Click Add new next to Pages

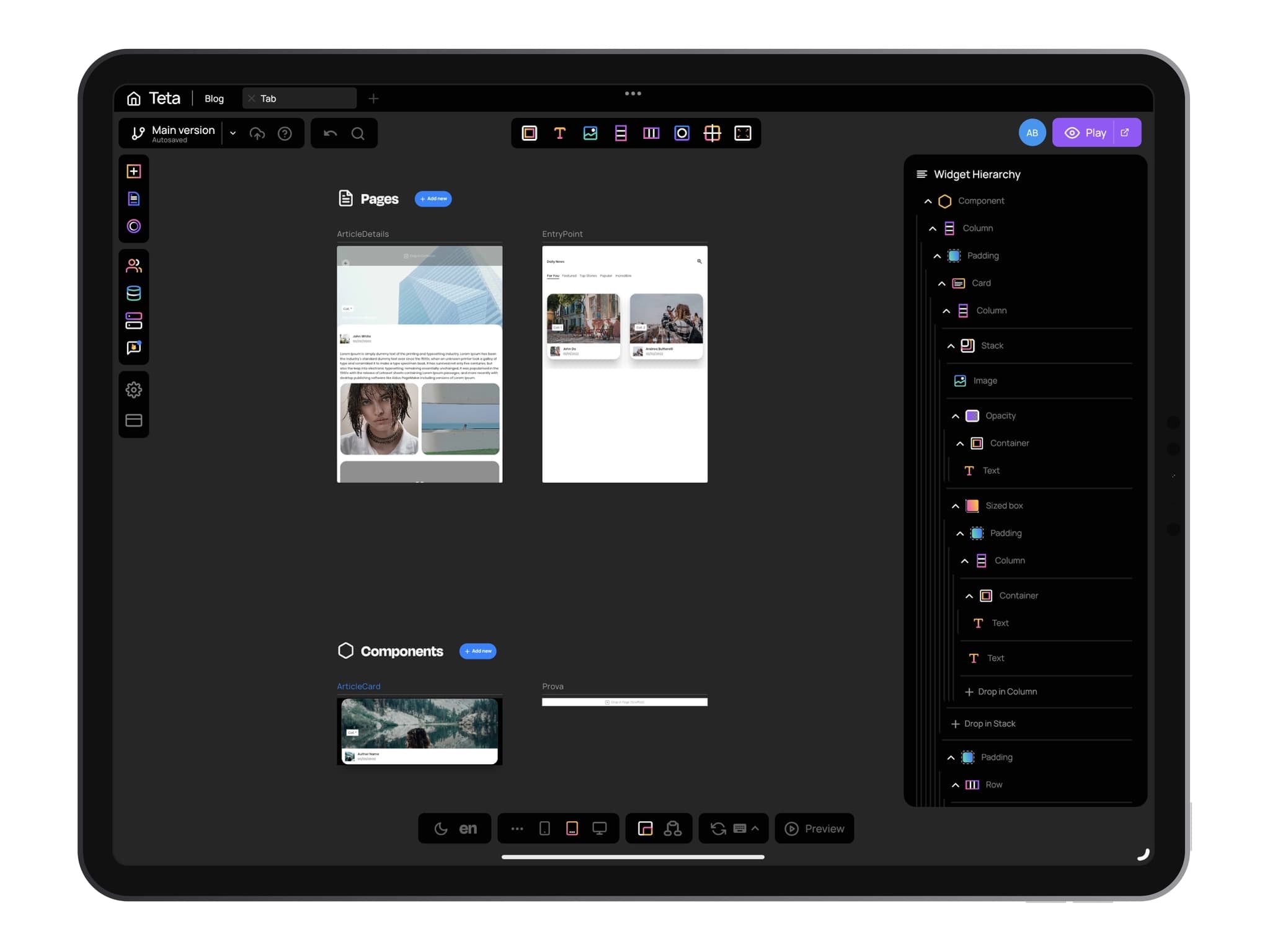point(433,198)
